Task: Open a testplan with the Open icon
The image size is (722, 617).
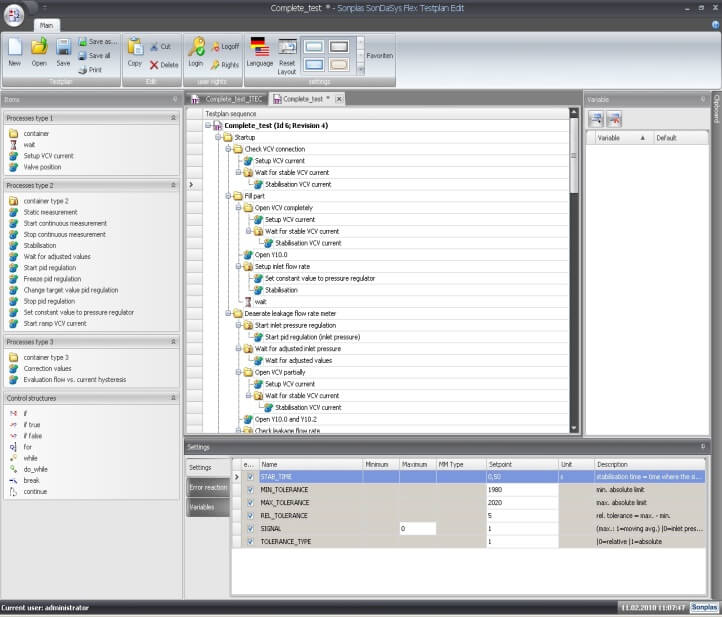Action: [x=39, y=48]
